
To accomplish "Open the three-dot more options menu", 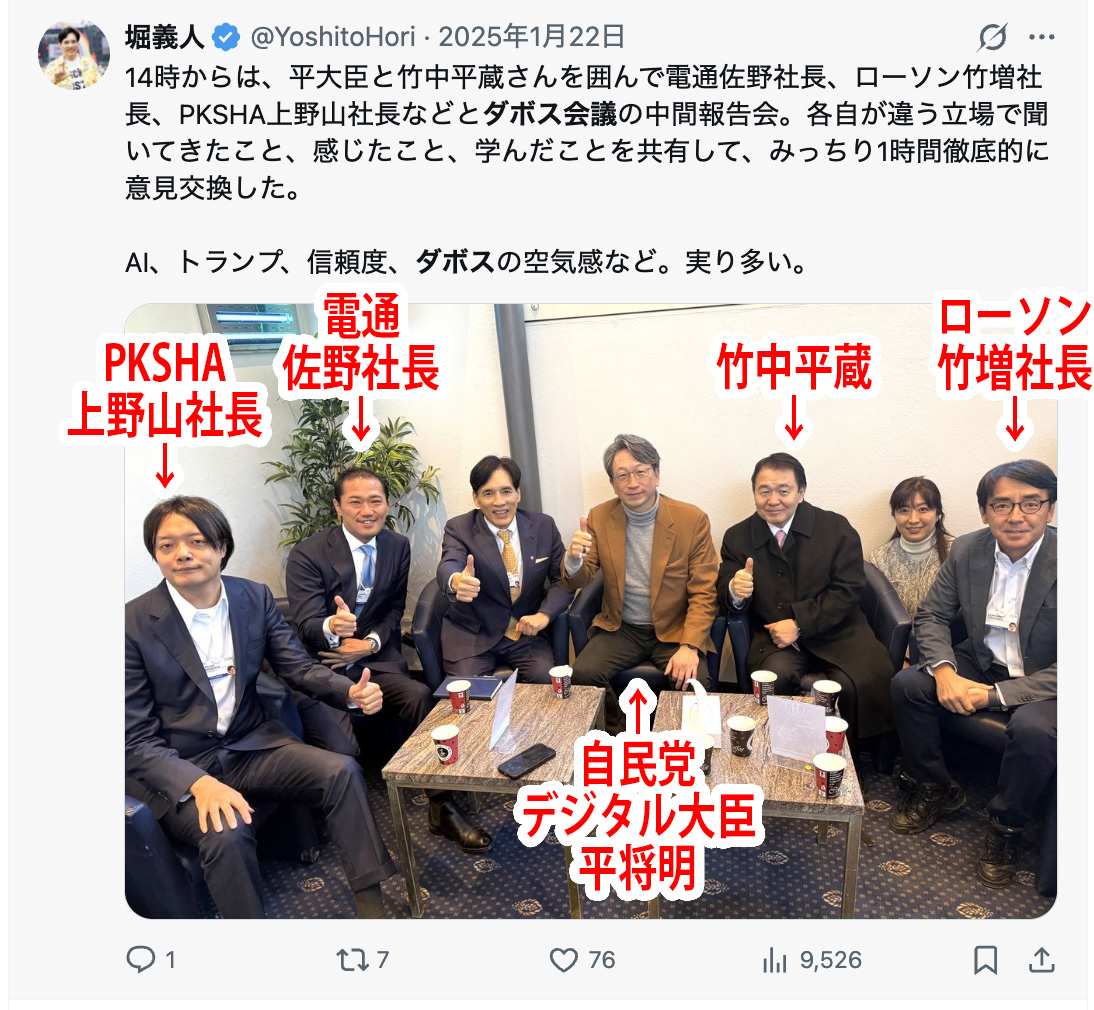I will click(x=1042, y=37).
